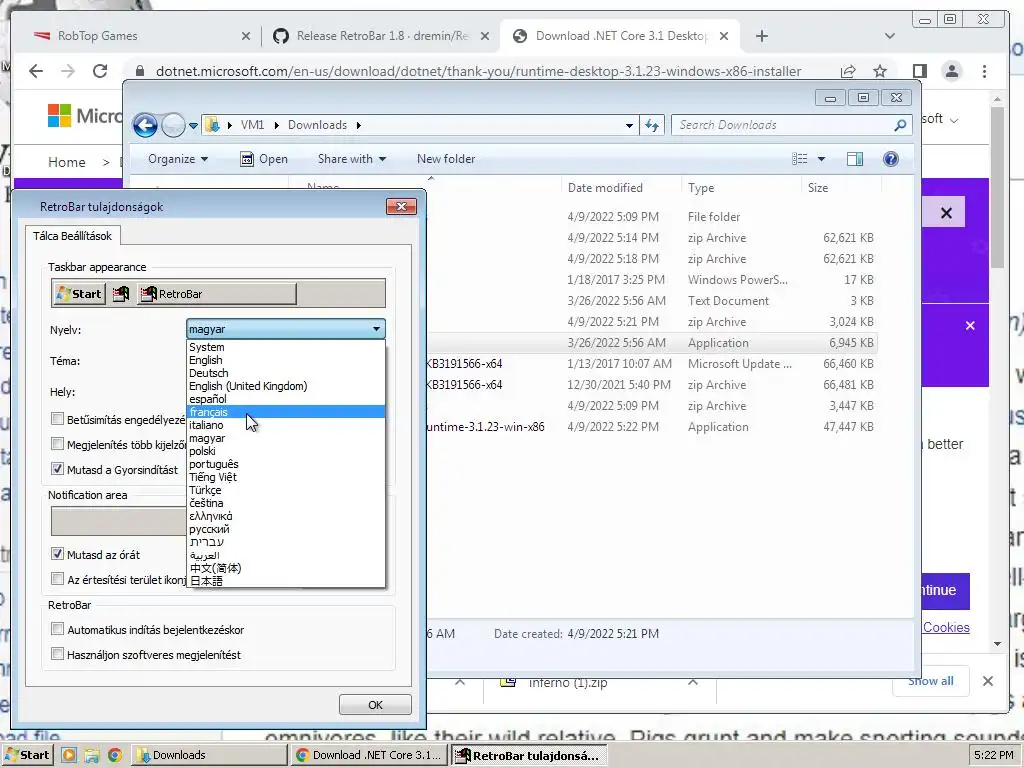Change the Explorer view icon
The height and width of the screenshot is (768, 1024).
[x=800, y=159]
